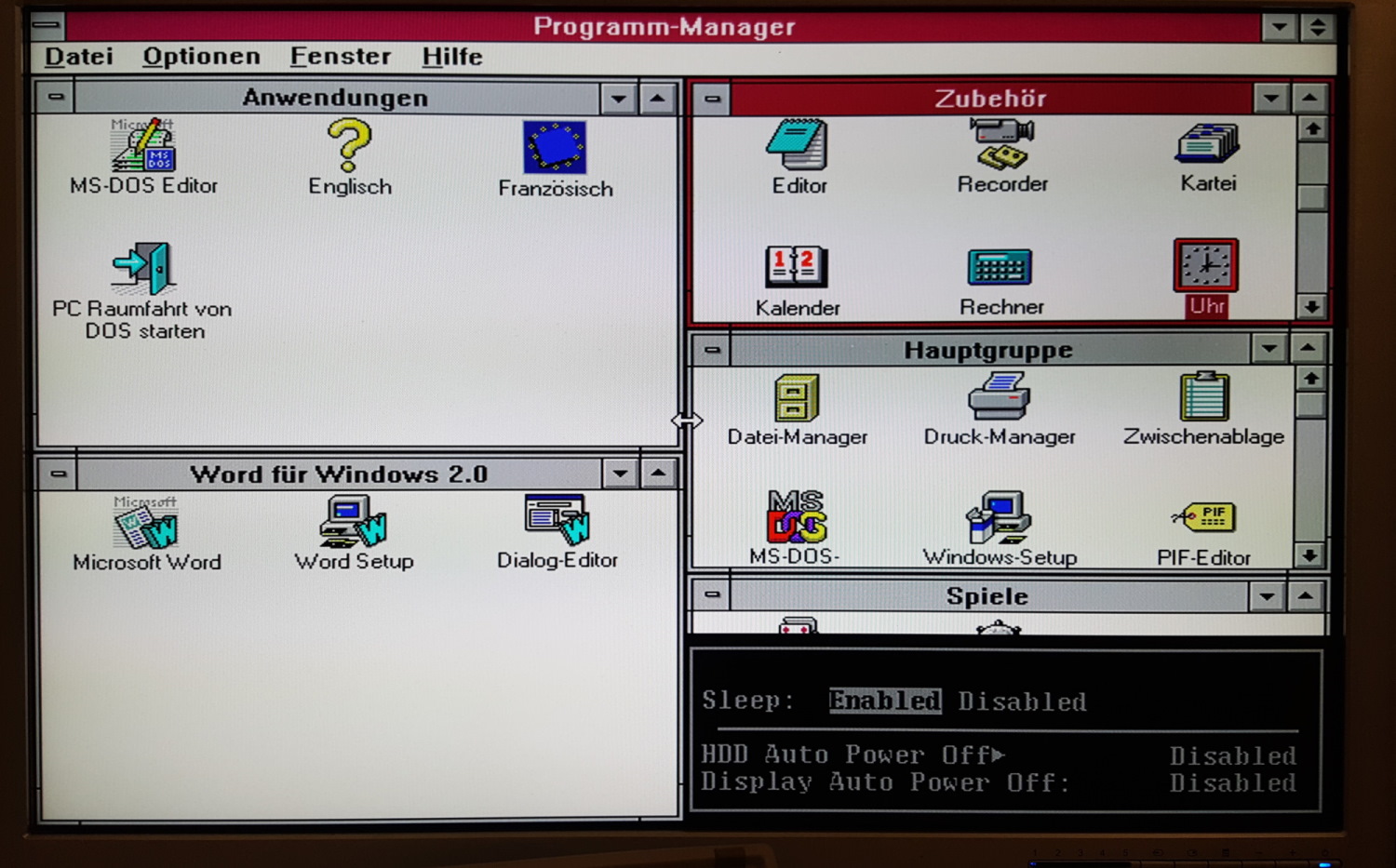Viewport: 1396px width, 868px height.
Task: Select the Zwischenablage clipboard icon
Action: 1204,396
